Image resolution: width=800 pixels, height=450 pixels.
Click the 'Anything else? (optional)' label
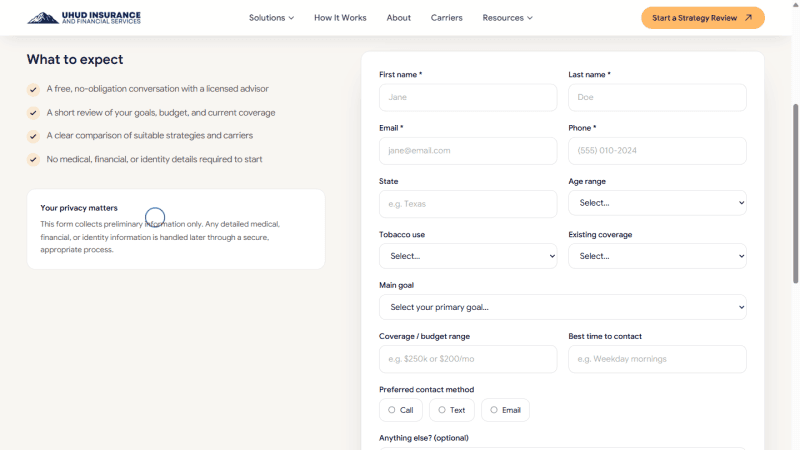pyautogui.click(x=423, y=438)
